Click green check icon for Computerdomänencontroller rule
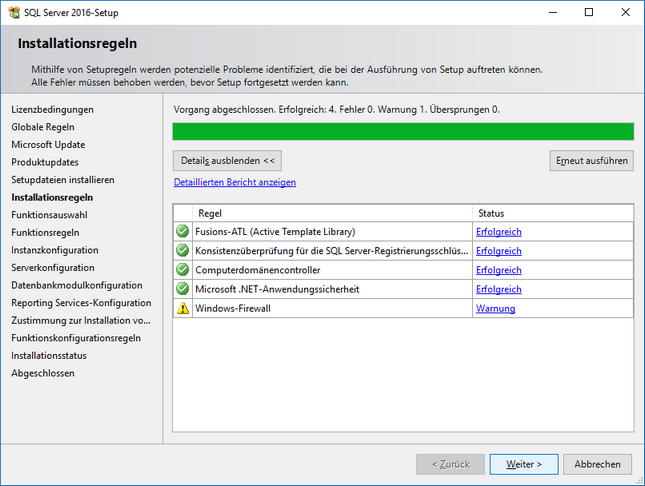 (x=182, y=270)
